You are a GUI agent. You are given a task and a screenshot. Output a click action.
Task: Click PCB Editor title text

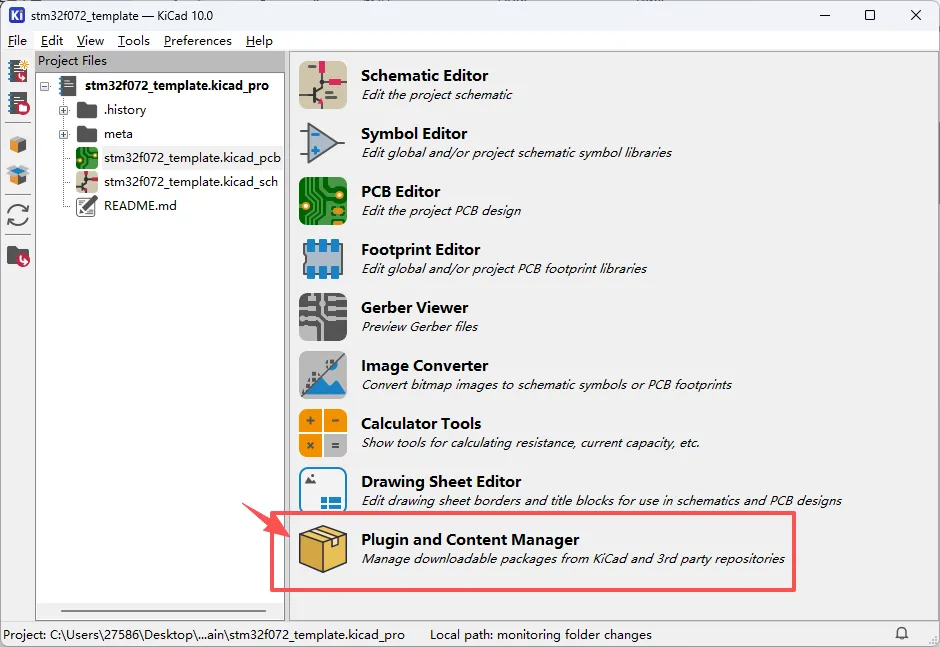pos(400,192)
